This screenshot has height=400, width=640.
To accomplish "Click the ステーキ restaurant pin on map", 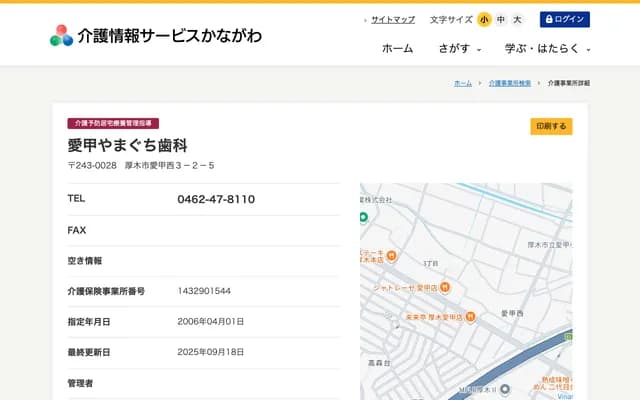I will pyautogui.click(x=390, y=253).
